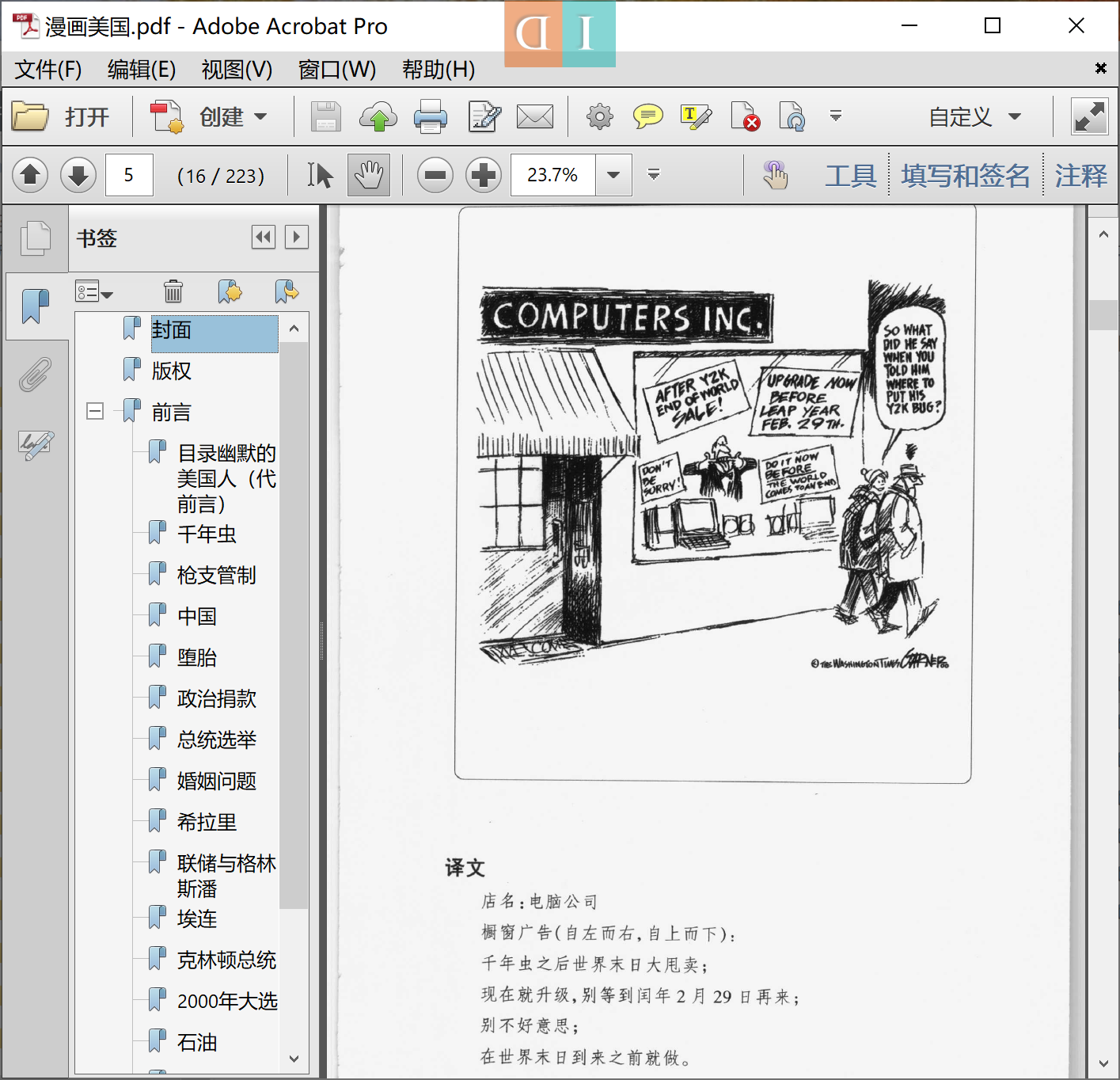The width and height of the screenshot is (1120, 1080).
Task: Jump to the 希拉里 bookmark
Action: point(207,822)
